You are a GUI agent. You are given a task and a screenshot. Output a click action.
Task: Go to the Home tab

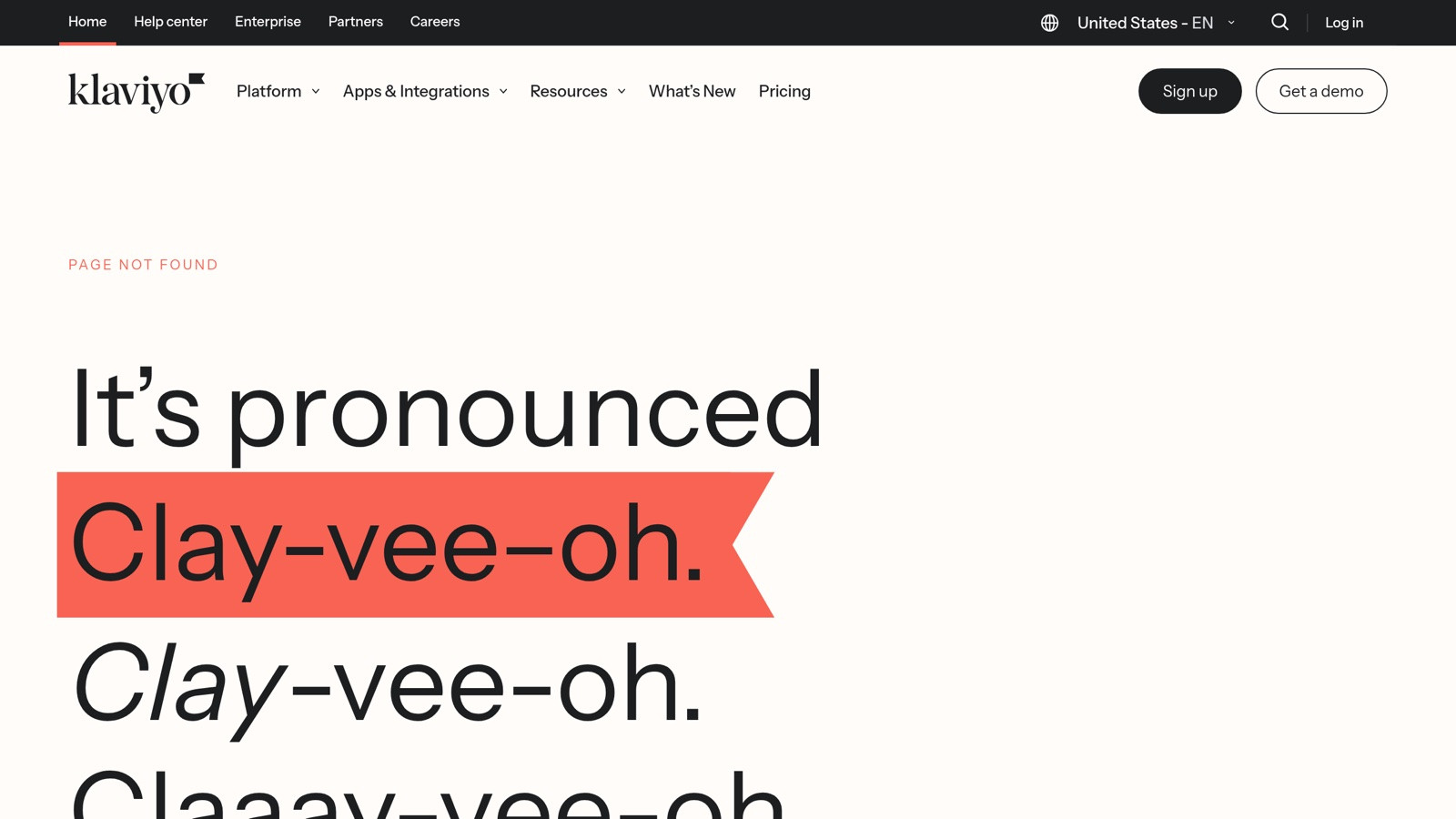point(87,22)
